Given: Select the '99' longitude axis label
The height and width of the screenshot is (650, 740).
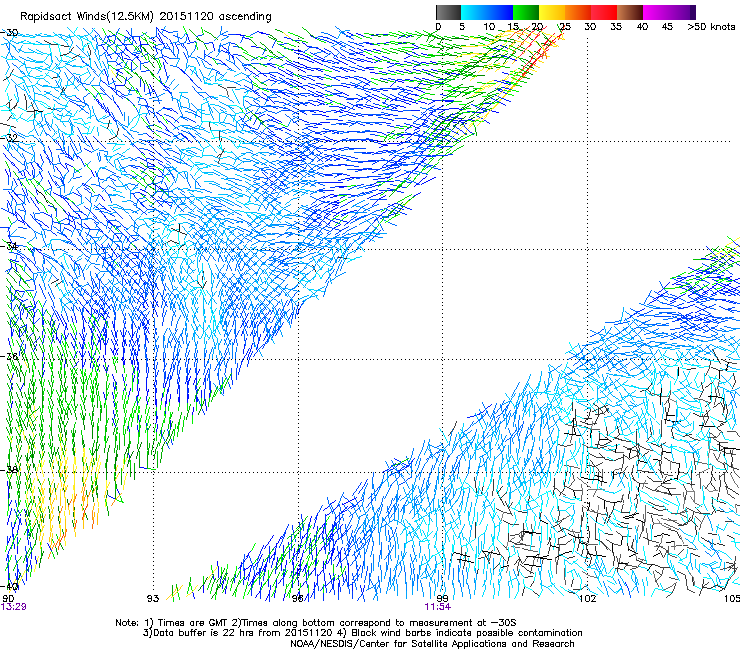Looking at the screenshot, I should coord(442,599).
